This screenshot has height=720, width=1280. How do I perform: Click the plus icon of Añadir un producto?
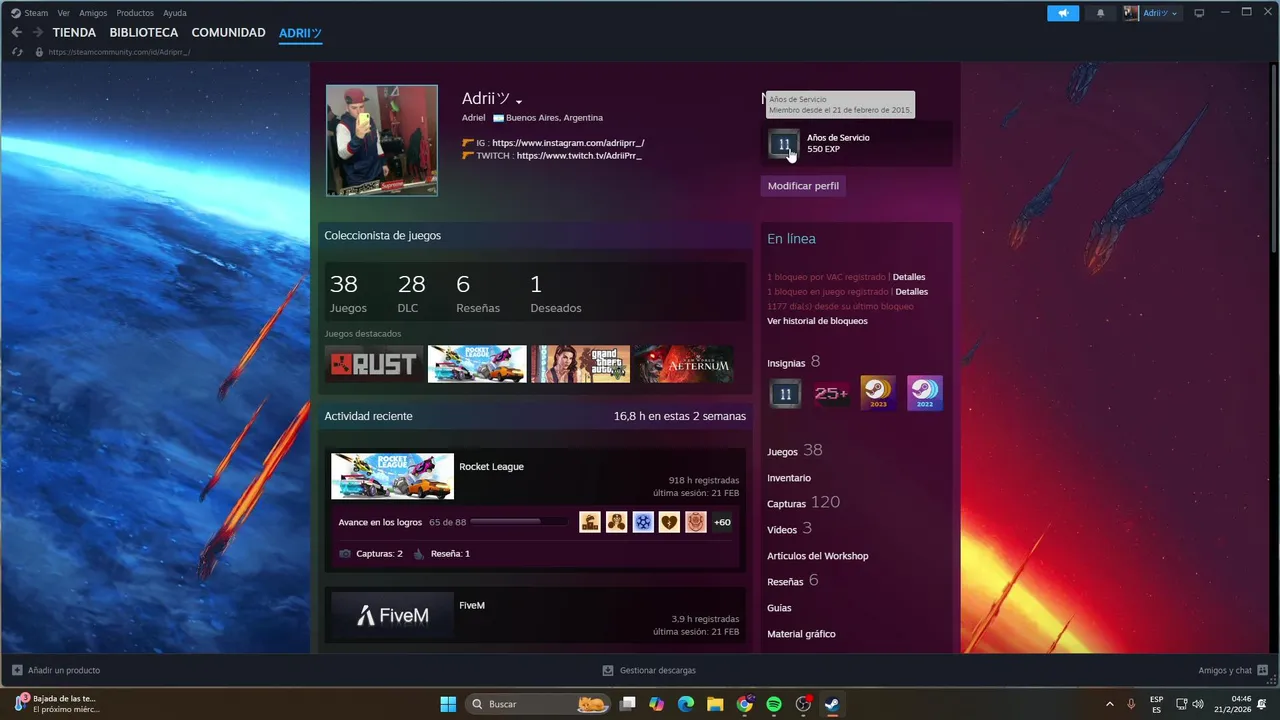click(17, 670)
